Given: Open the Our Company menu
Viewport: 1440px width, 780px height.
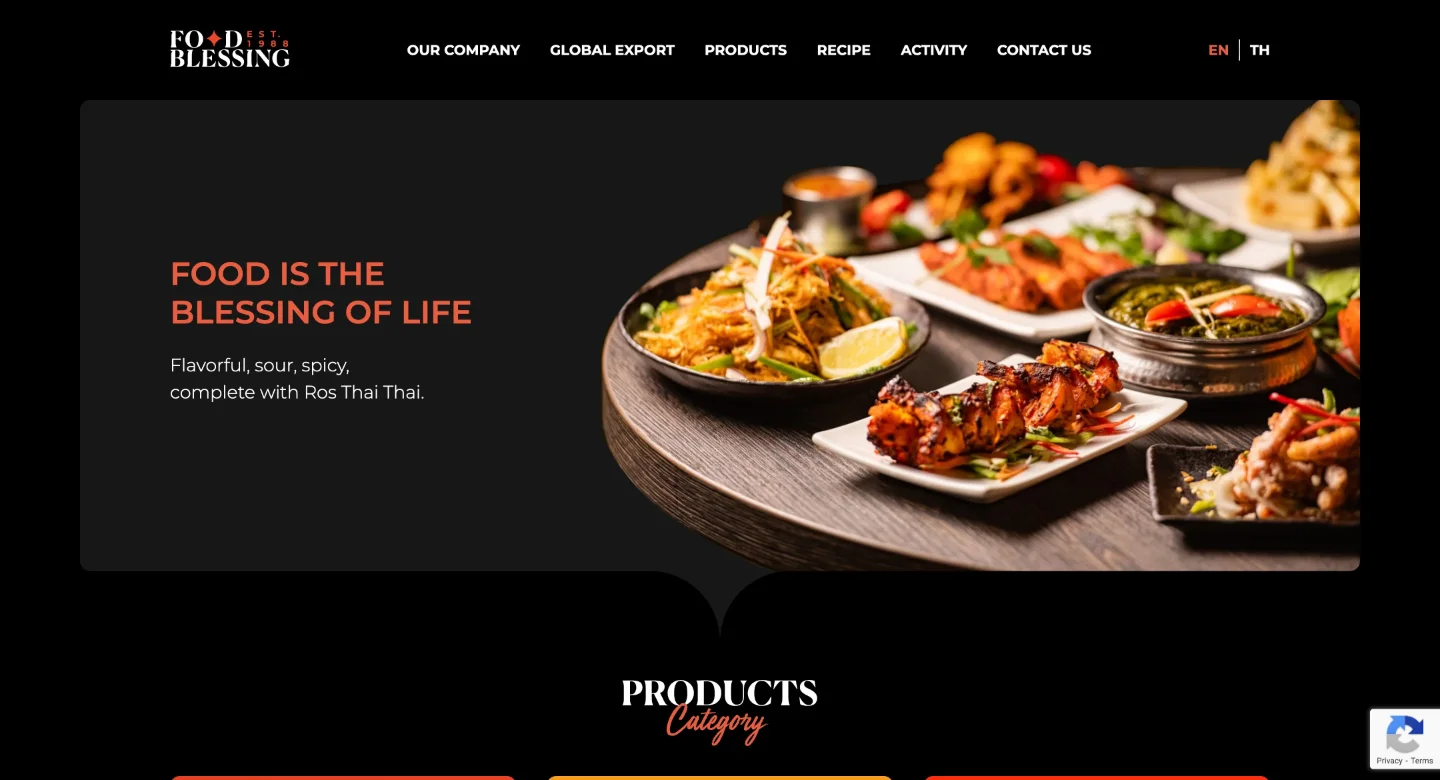Looking at the screenshot, I should (463, 50).
